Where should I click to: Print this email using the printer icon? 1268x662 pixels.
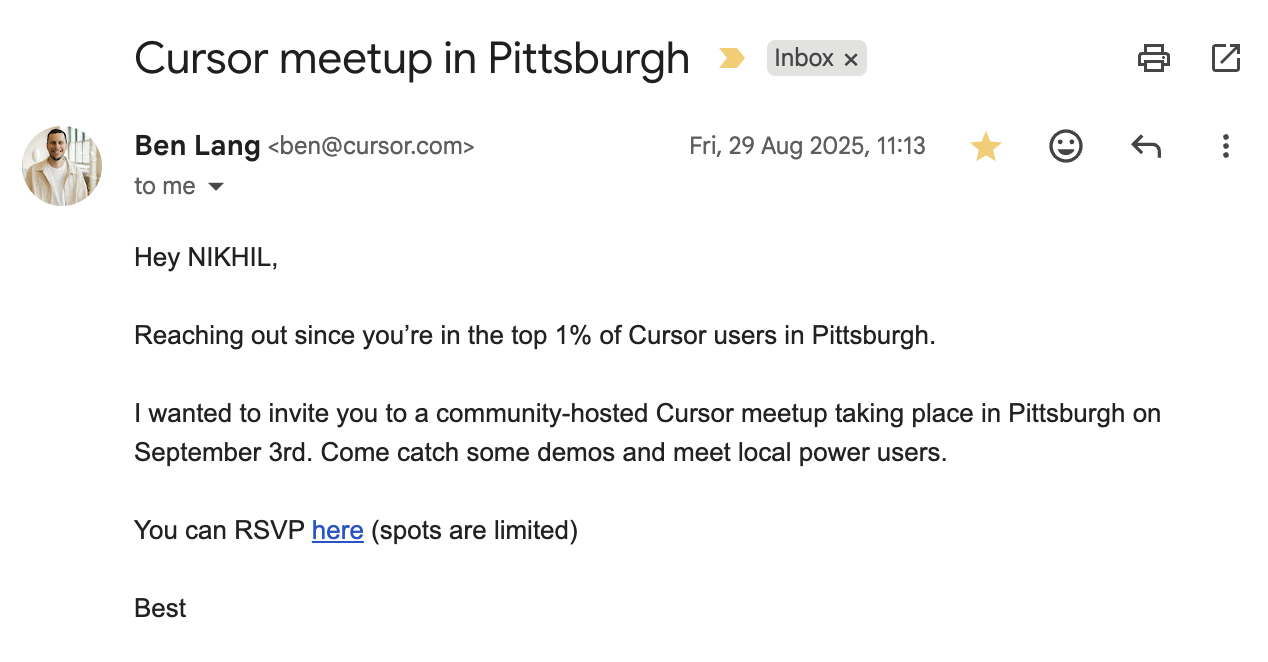[x=1153, y=58]
